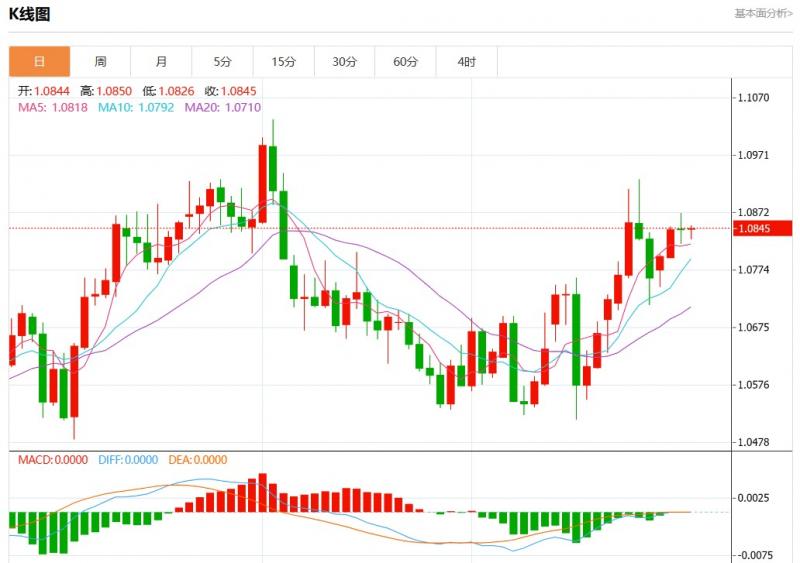Viewport: 800px width, 563px height.
Task: Select the 日 daily chart tab
Action: [40, 62]
